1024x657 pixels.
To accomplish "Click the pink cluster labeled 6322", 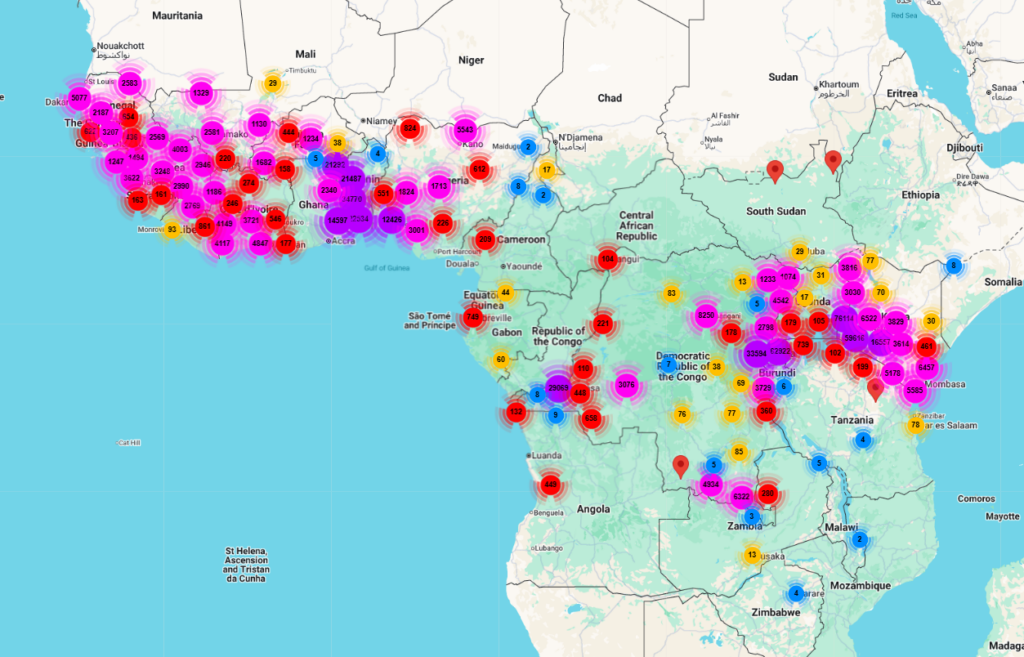I will click(x=741, y=496).
